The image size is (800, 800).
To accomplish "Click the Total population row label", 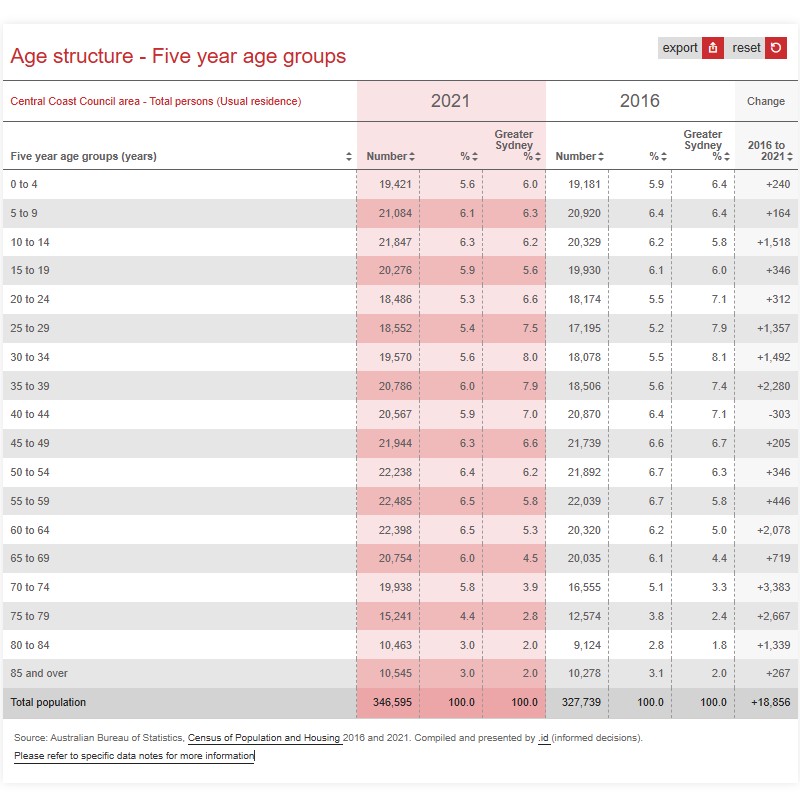I will coord(48,703).
